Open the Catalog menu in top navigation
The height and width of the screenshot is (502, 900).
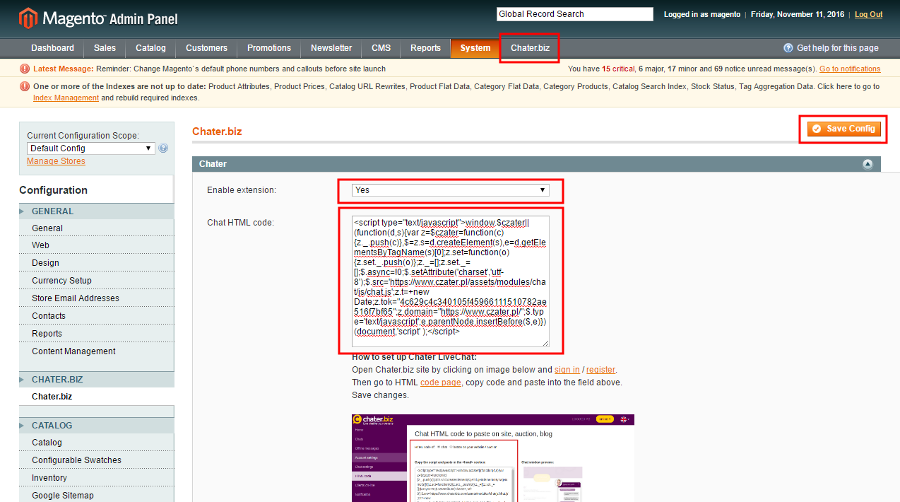coord(150,48)
